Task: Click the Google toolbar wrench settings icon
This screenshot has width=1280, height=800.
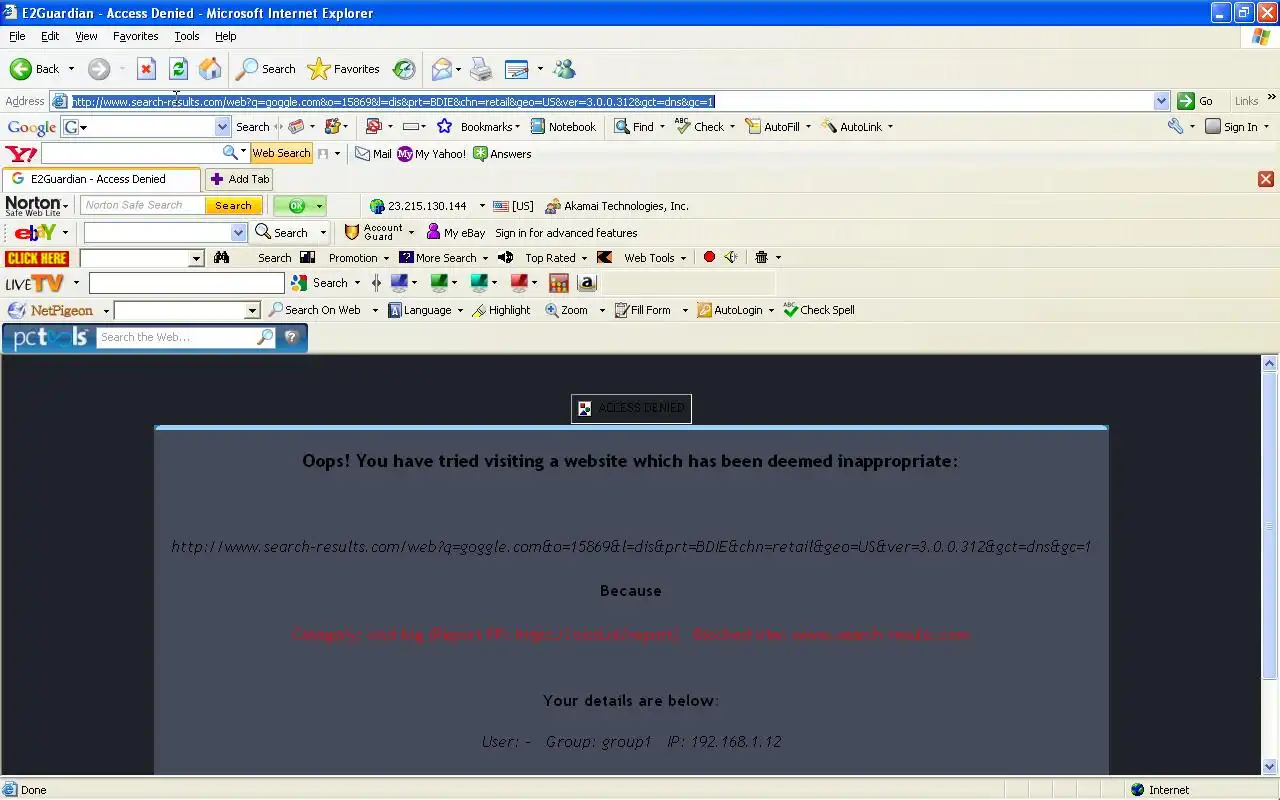Action: coord(1175,127)
